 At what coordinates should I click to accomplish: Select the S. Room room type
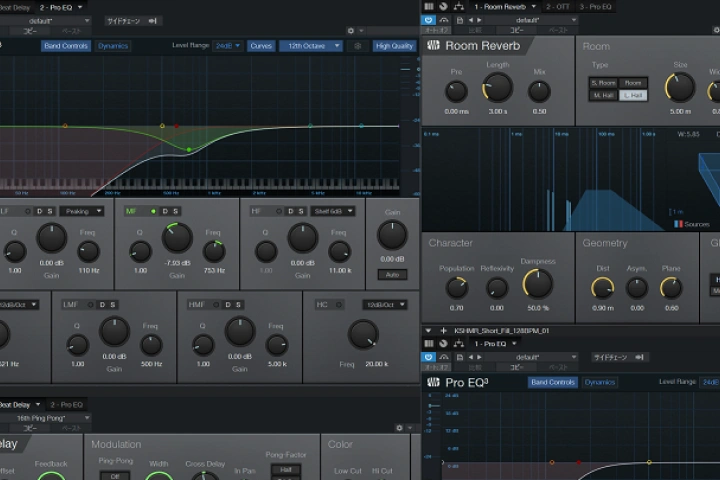(x=603, y=83)
